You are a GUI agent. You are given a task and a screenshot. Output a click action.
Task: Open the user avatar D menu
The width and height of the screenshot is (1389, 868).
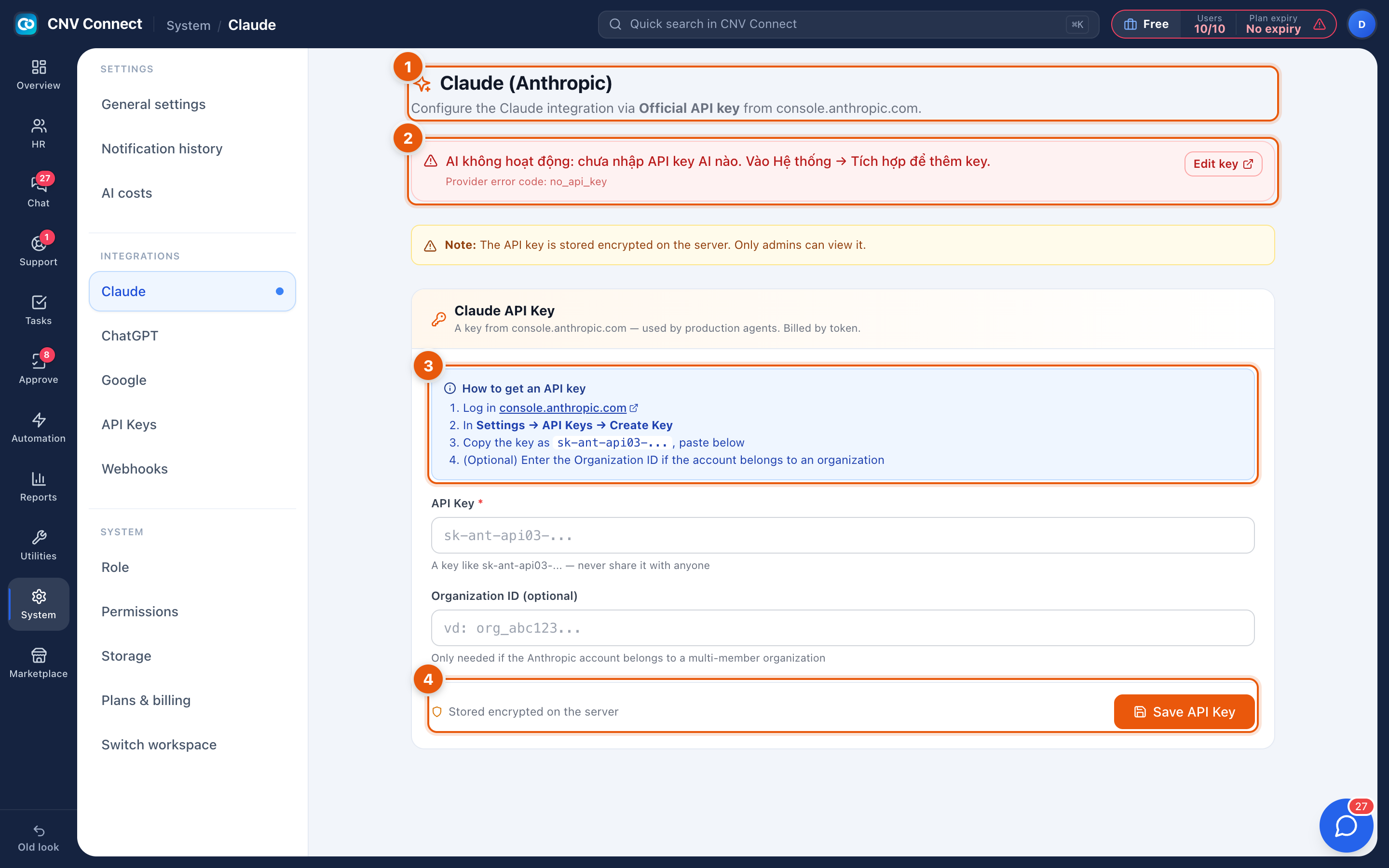tap(1362, 24)
